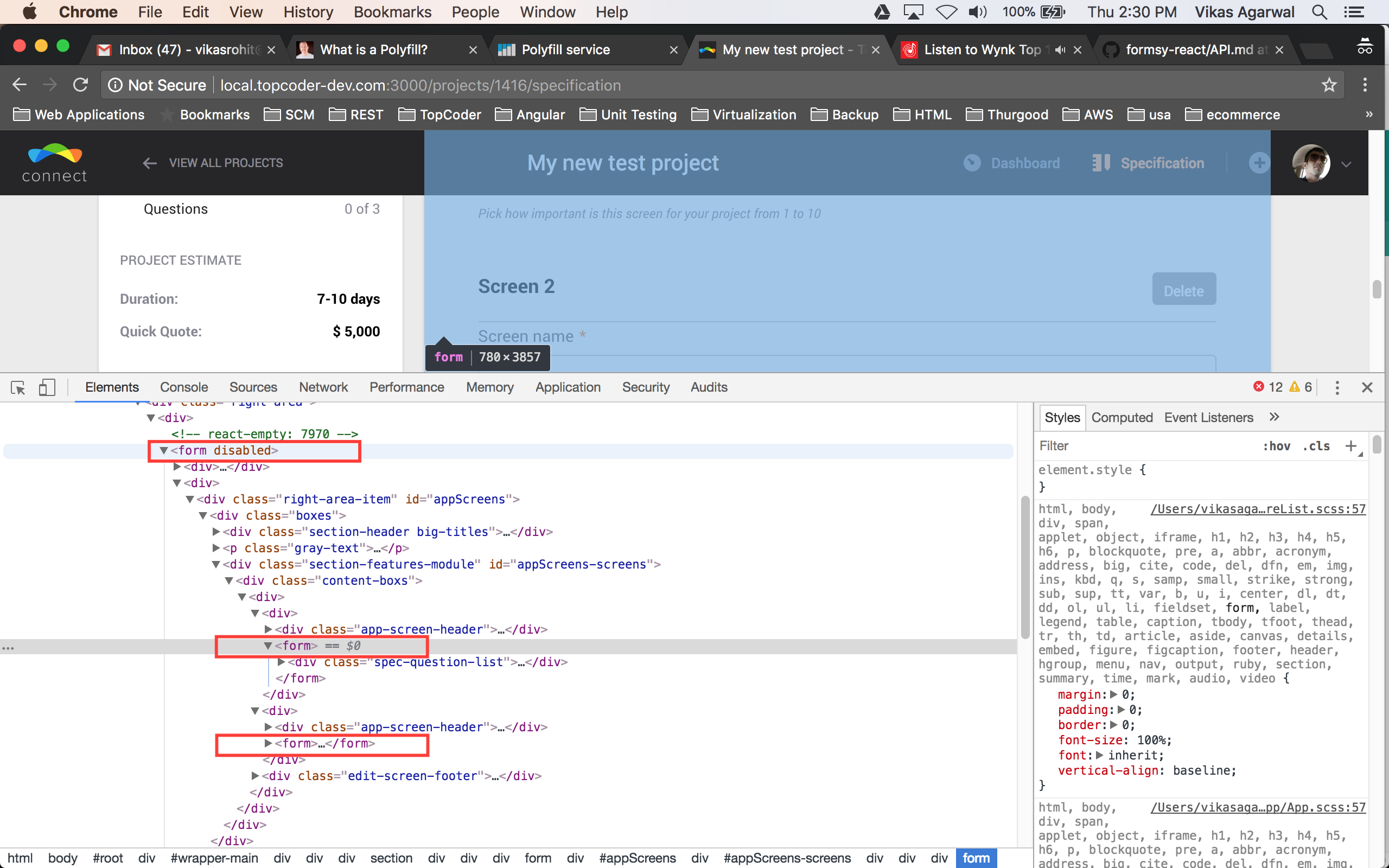Viewport: 1389px width, 868px height.
Task: Click the page's vertical scrollbar thumb
Action: [x=1377, y=289]
